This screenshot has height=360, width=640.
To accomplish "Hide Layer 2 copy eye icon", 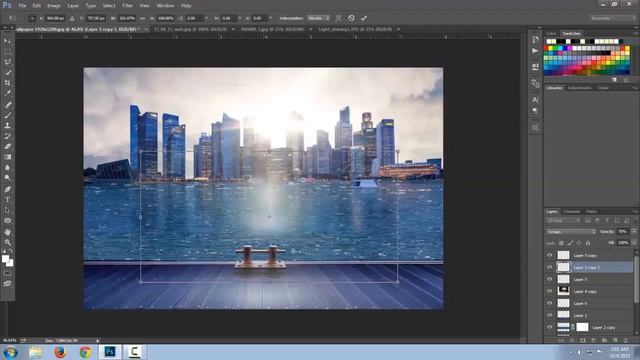I will pyautogui.click(x=549, y=327).
